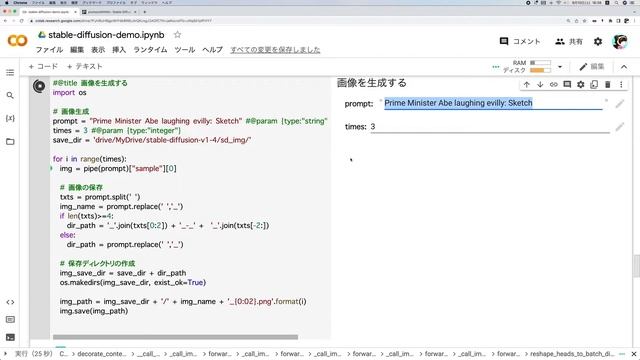Open the code snippets sidebar icon
This screenshot has height=360, width=640.
click(10, 302)
